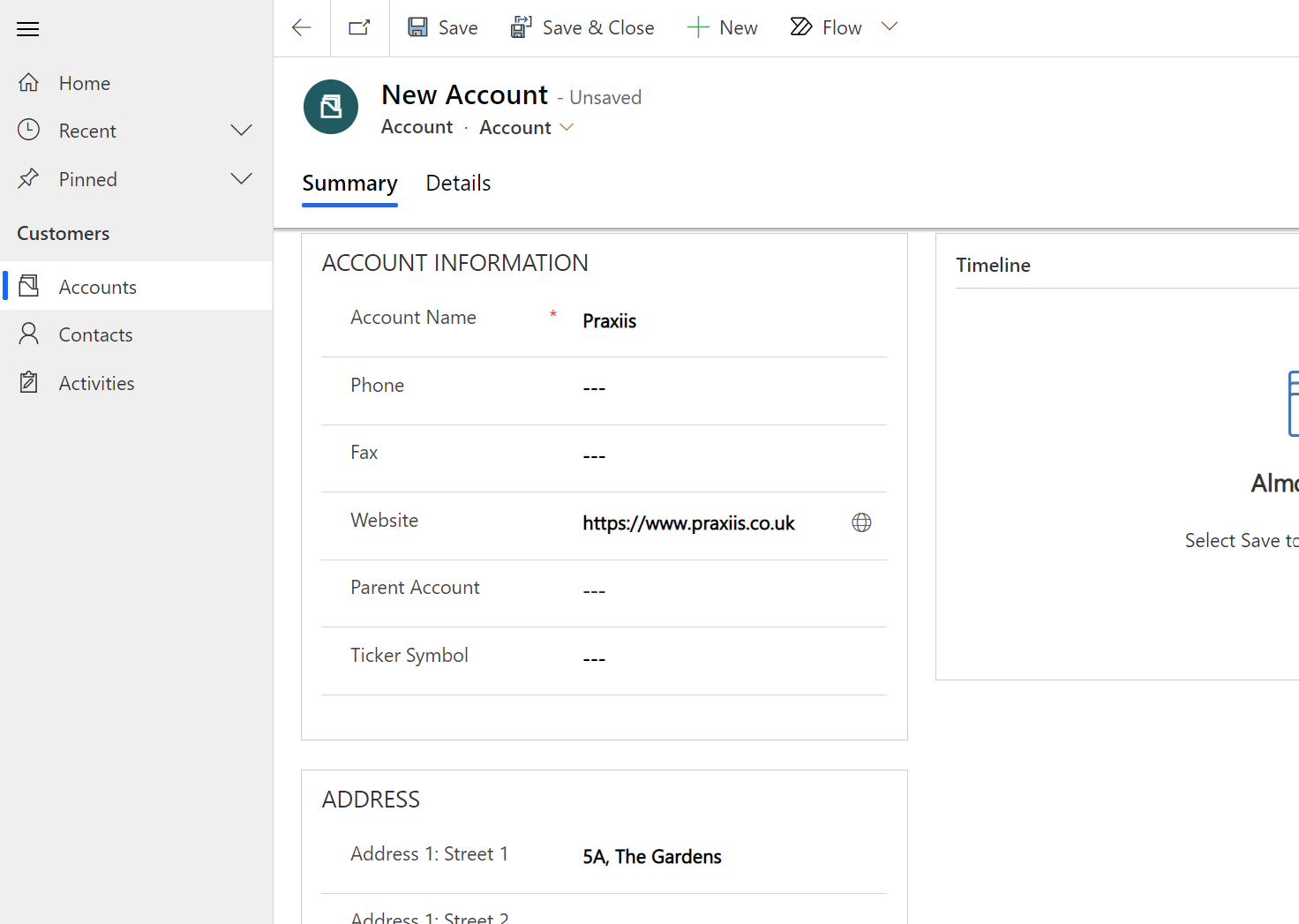Click the Ticker Symbol label

point(409,656)
